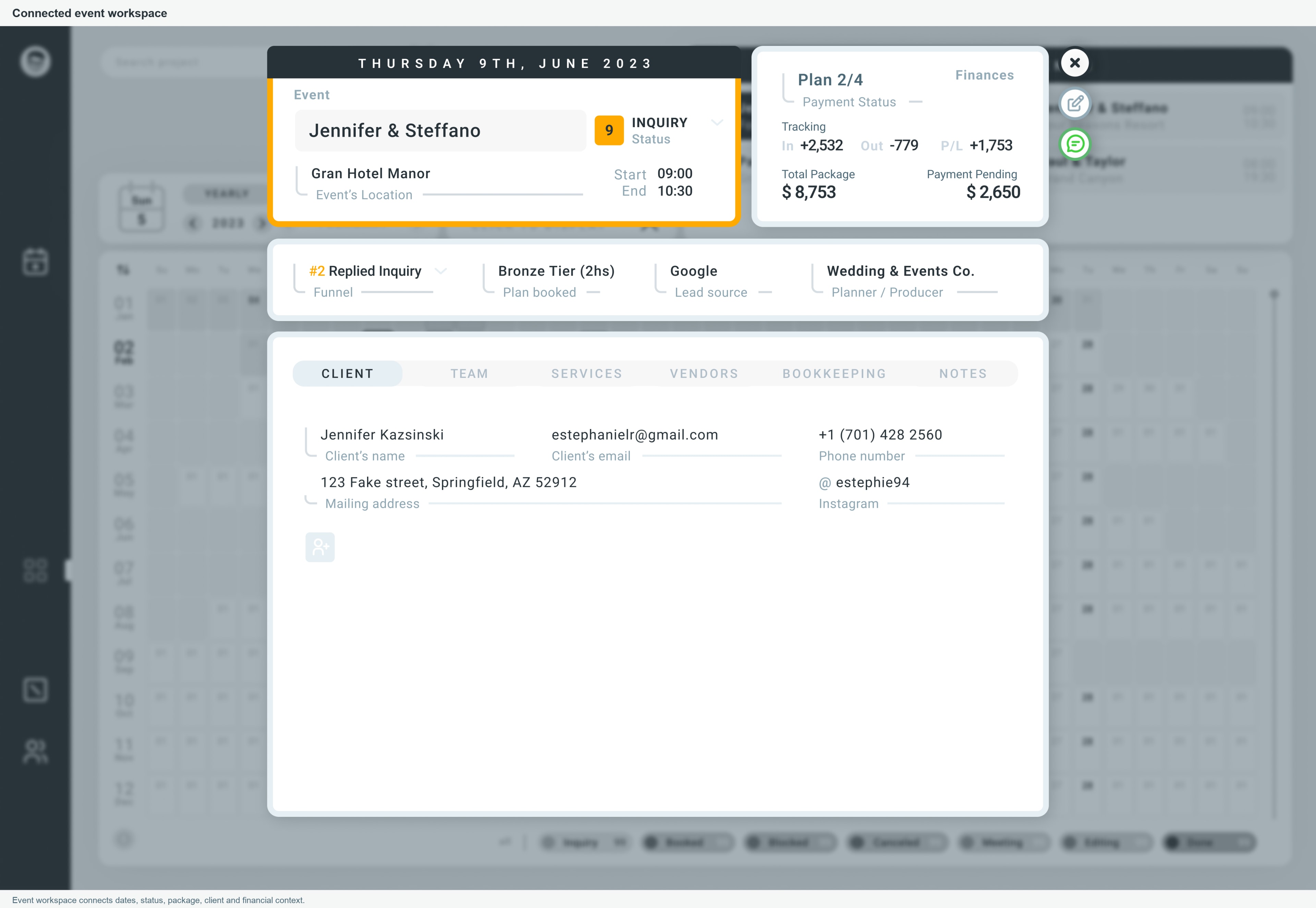The height and width of the screenshot is (908, 1316).
Task: Toggle blurred Booked filter in bottom legend
Action: [x=688, y=842]
